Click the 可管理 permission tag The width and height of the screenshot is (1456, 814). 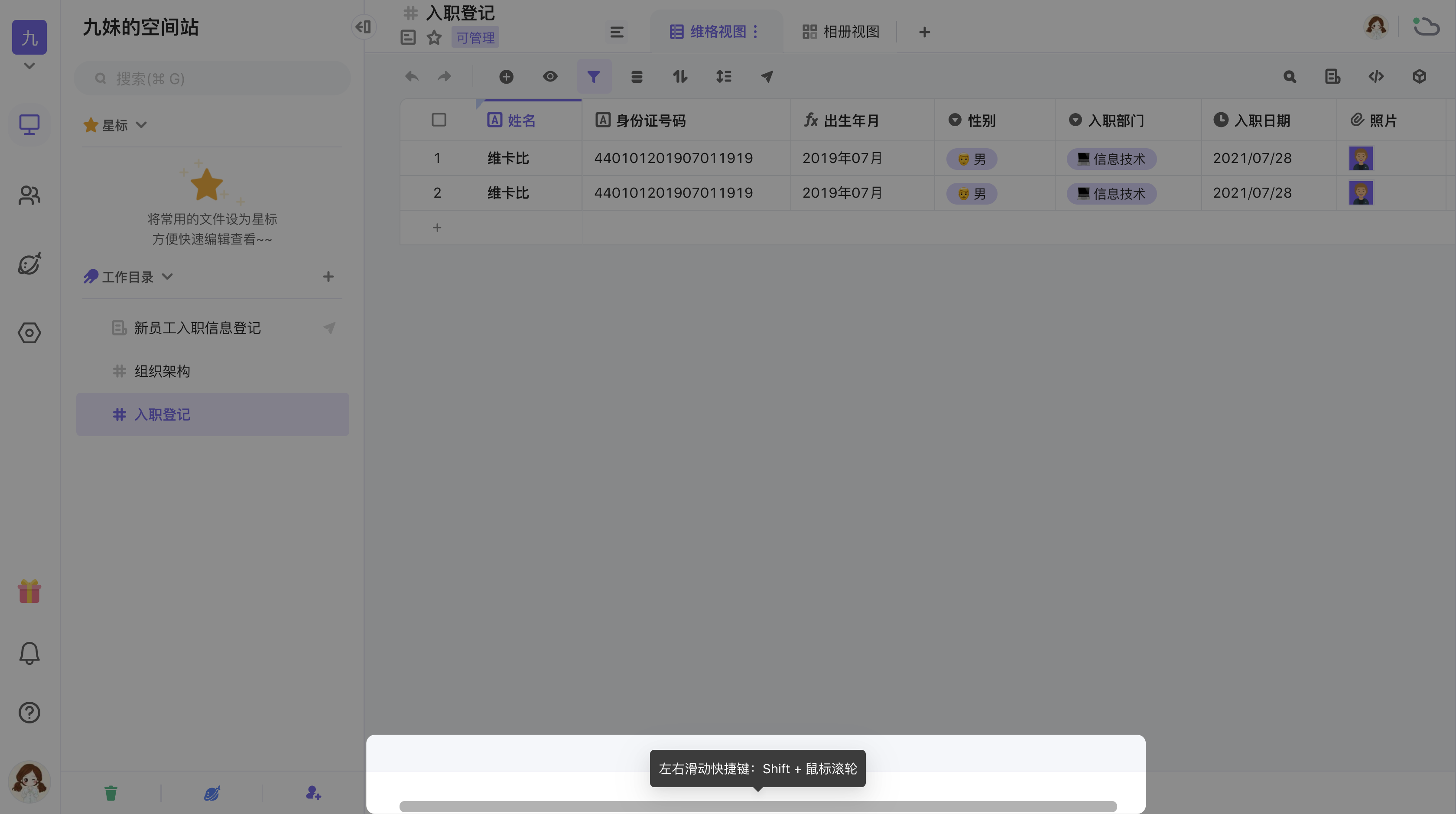(475, 37)
